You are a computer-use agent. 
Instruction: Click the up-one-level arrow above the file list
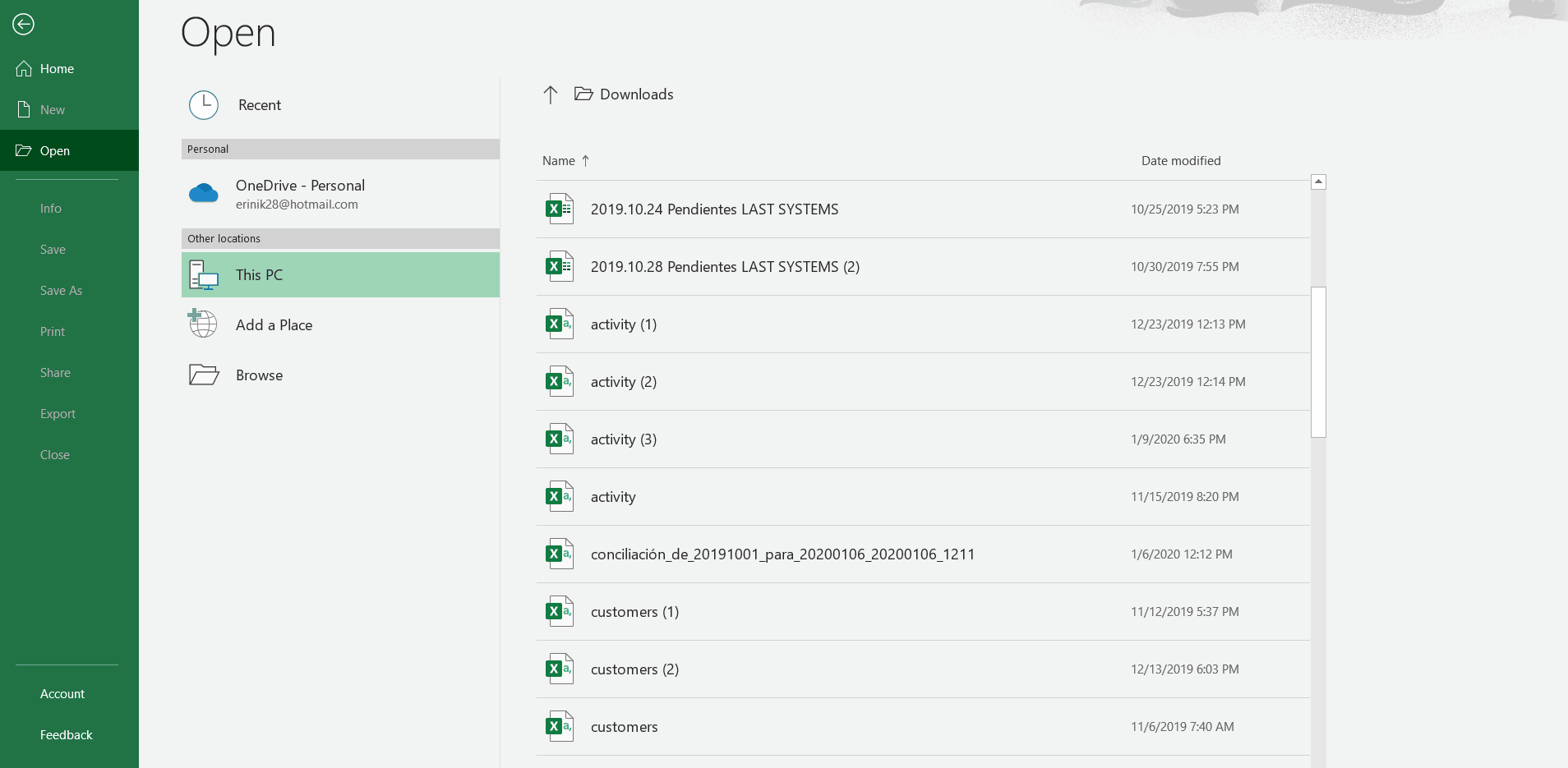coord(550,94)
